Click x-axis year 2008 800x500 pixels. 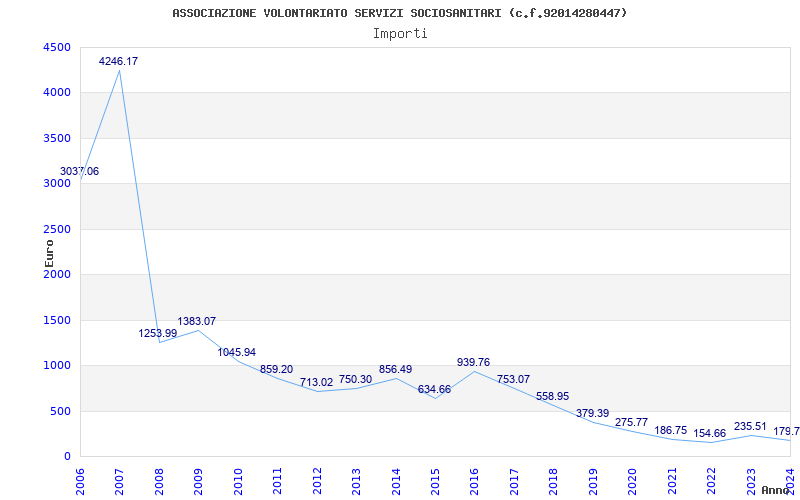159,482
